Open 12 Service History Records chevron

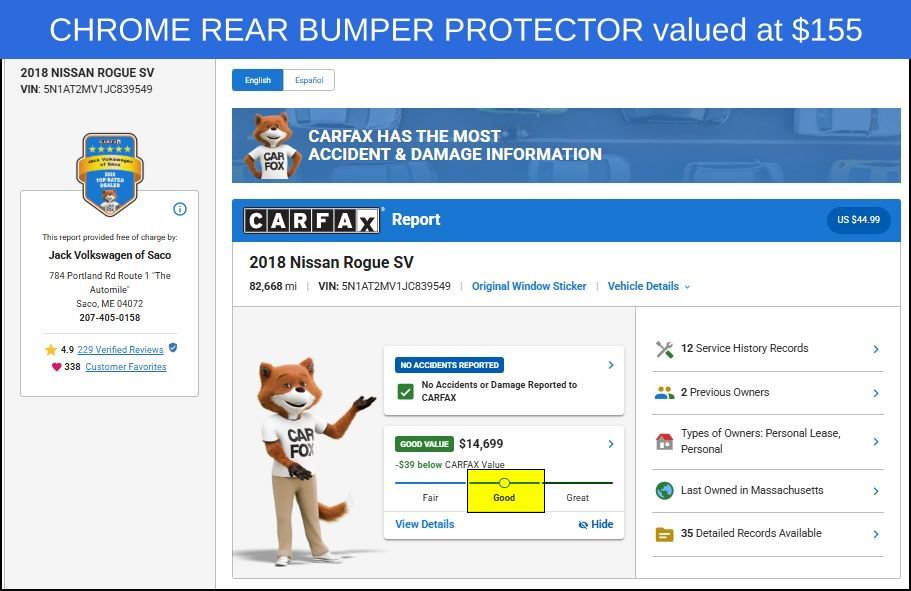click(x=876, y=349)
